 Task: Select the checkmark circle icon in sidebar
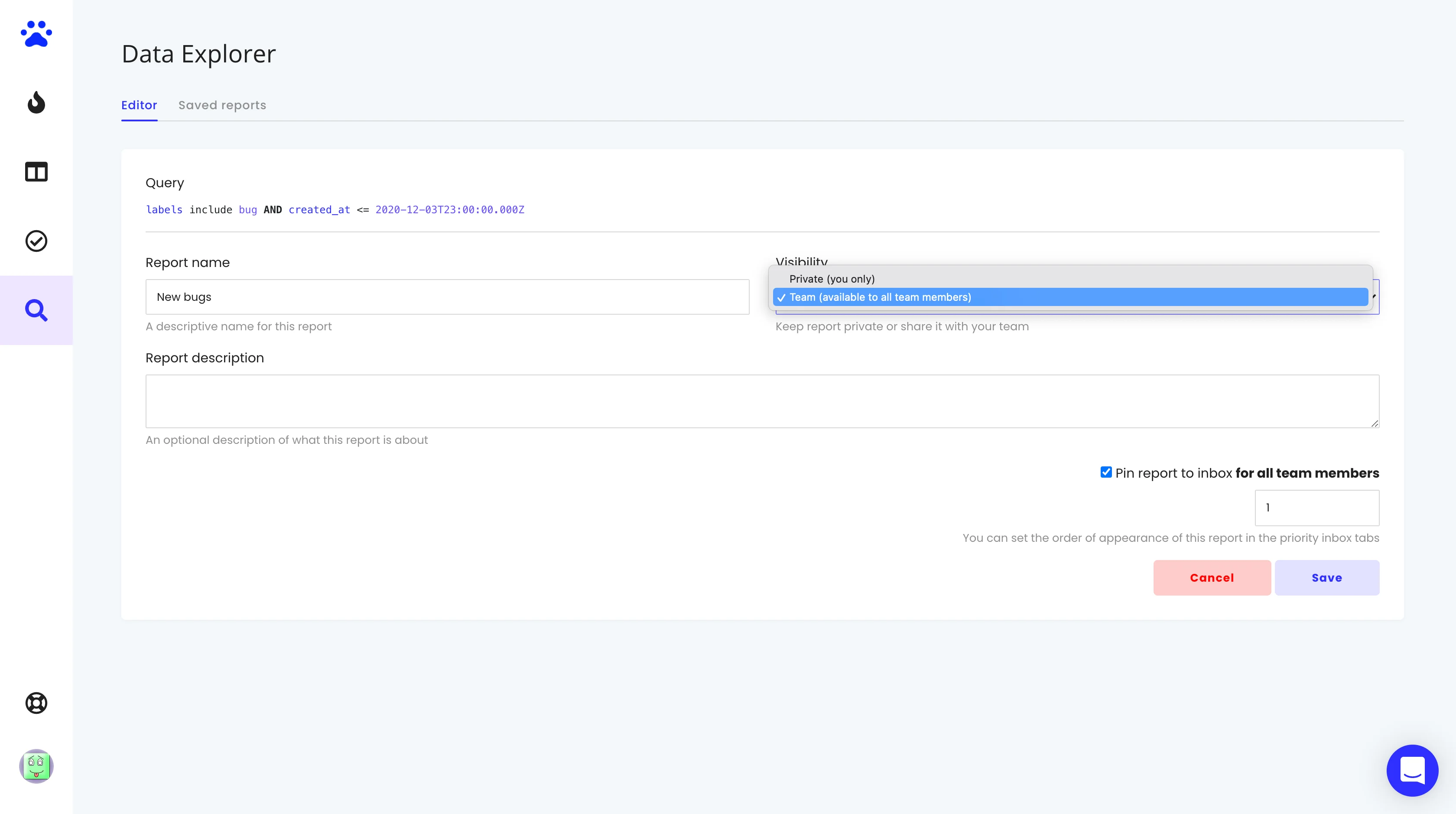pos(36,241)
